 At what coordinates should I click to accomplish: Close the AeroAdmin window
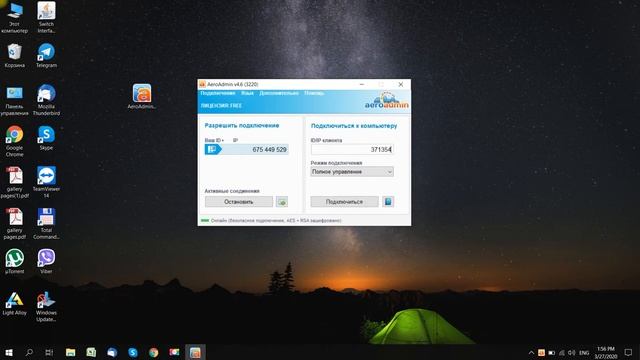point(400,84)
